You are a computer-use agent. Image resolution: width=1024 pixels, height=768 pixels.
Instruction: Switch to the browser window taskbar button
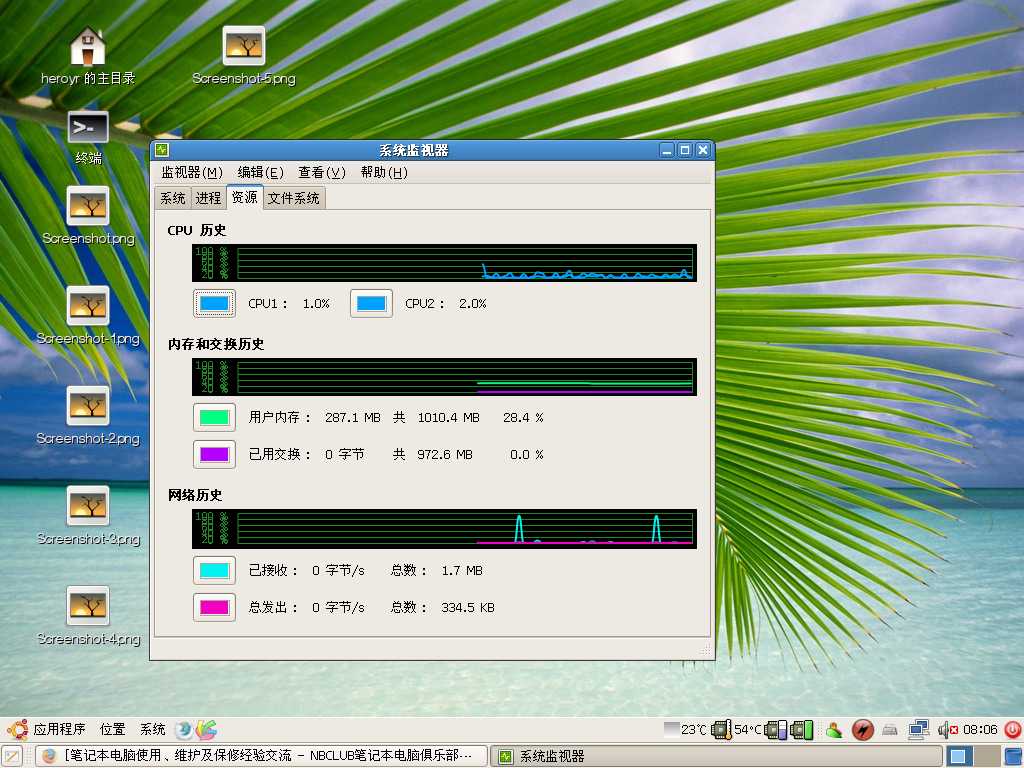click(x=262, y=756)
